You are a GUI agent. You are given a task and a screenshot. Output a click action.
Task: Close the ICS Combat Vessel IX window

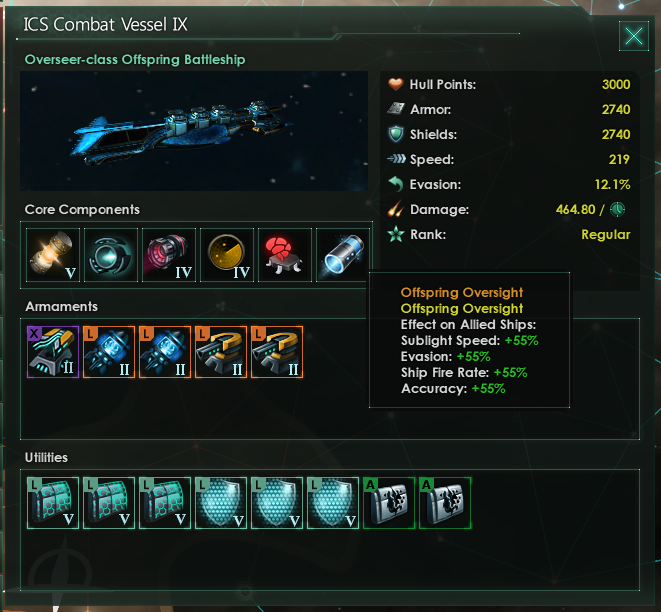click(634, 36)
